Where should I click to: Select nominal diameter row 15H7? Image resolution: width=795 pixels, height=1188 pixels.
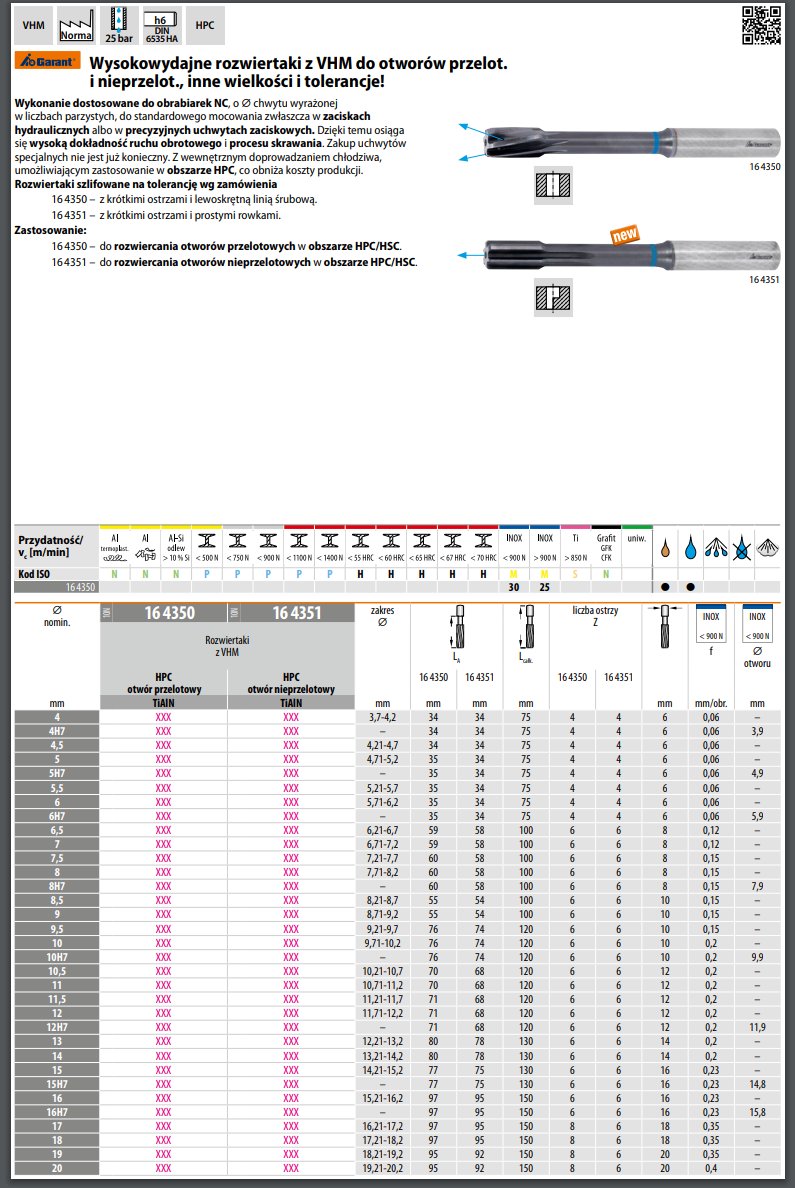coord(57,1084)
